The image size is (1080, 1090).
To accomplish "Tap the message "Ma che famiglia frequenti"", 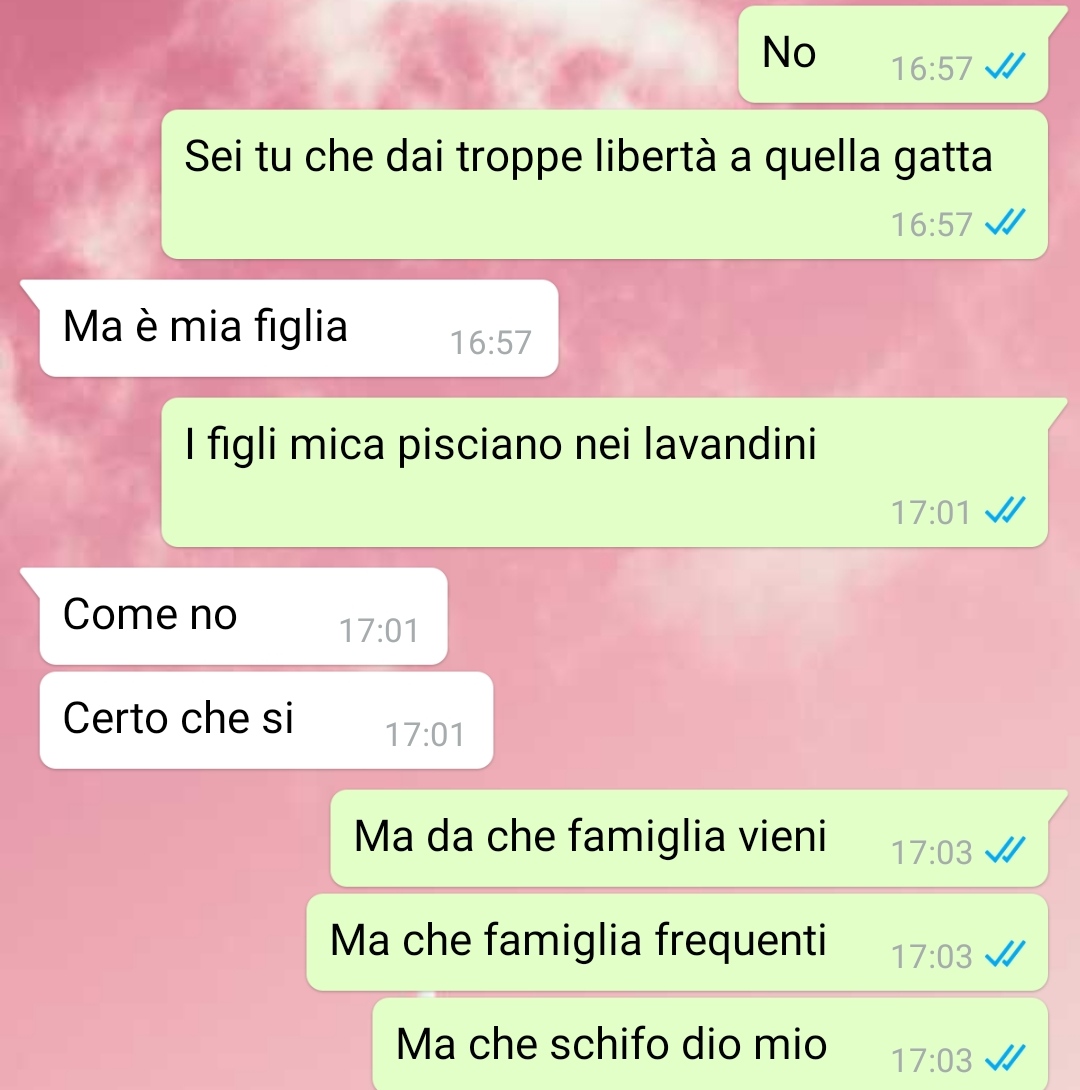I will (x=677, y=942).
